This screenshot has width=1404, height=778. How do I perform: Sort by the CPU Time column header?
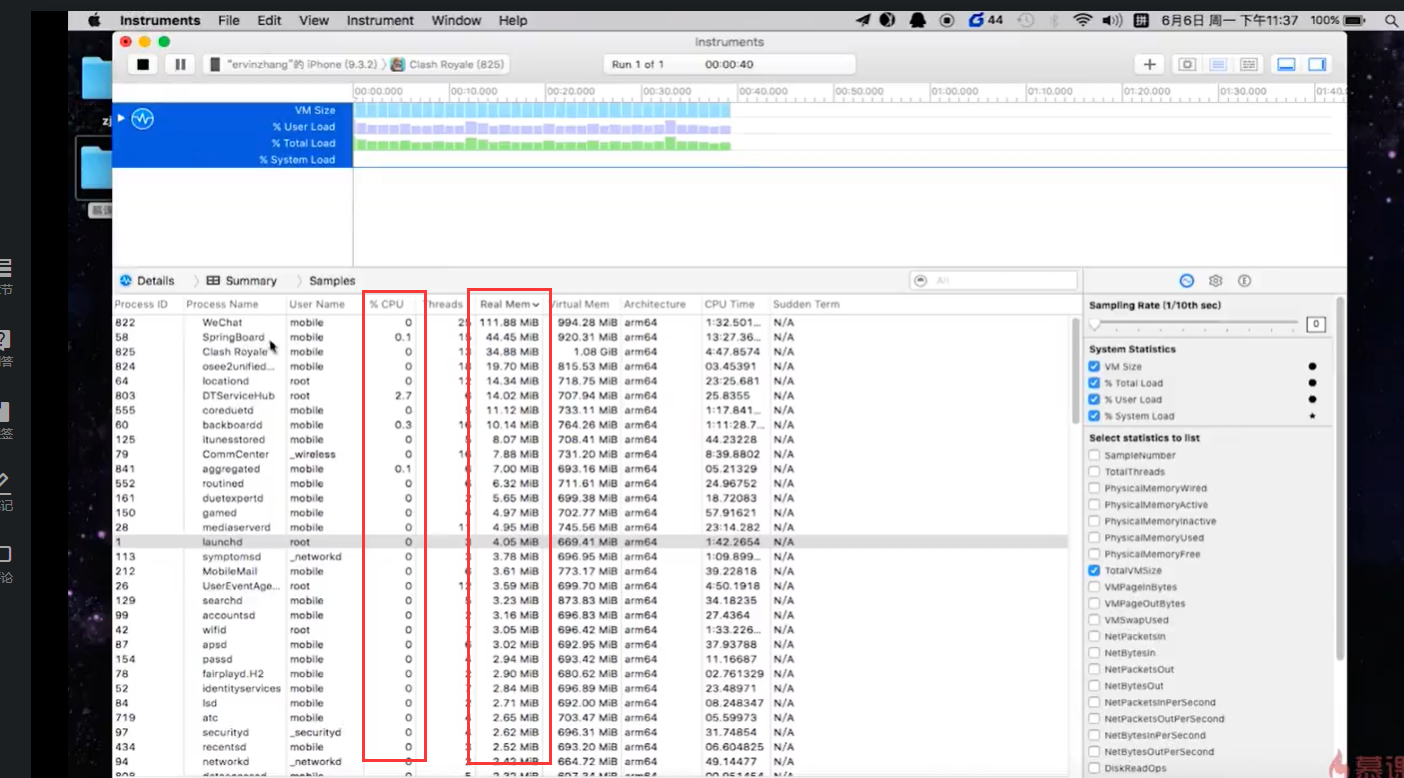(729, 304)
